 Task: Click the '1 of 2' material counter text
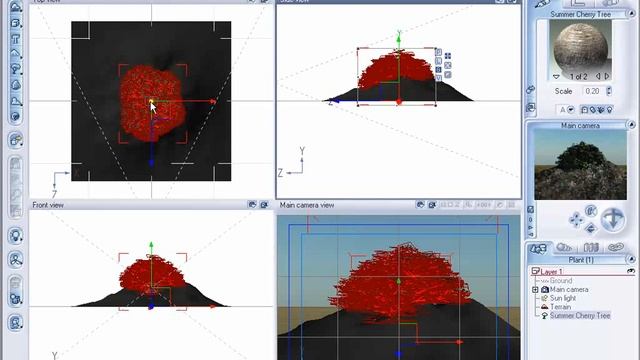pos(578,77)
